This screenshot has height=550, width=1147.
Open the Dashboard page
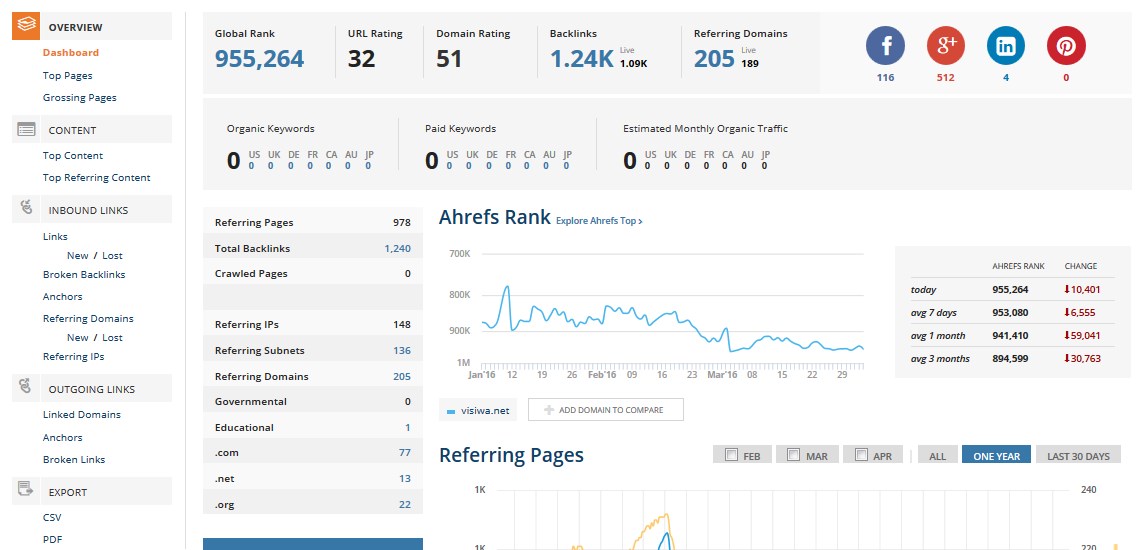(x=71, y=53)
